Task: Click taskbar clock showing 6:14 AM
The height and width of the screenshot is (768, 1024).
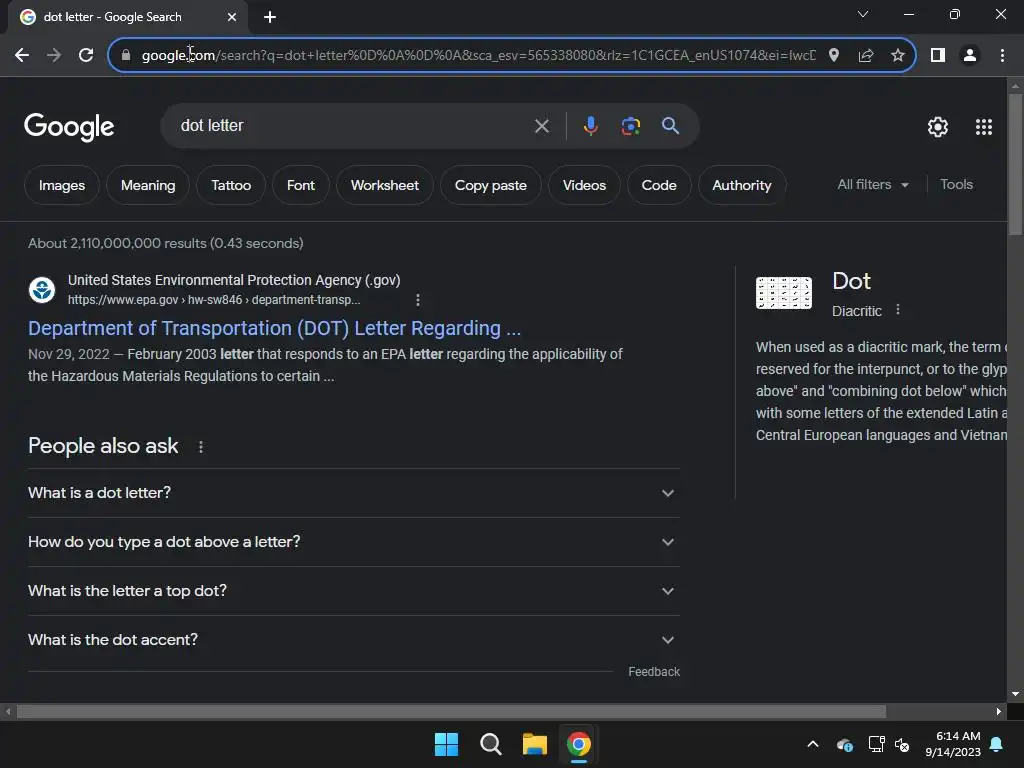Action: tap(953, 744)
